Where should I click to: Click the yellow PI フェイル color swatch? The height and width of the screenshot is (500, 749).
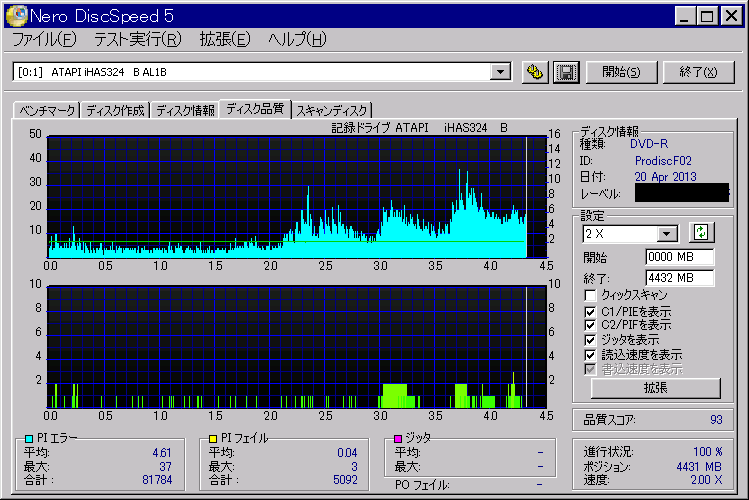(213, 438)
